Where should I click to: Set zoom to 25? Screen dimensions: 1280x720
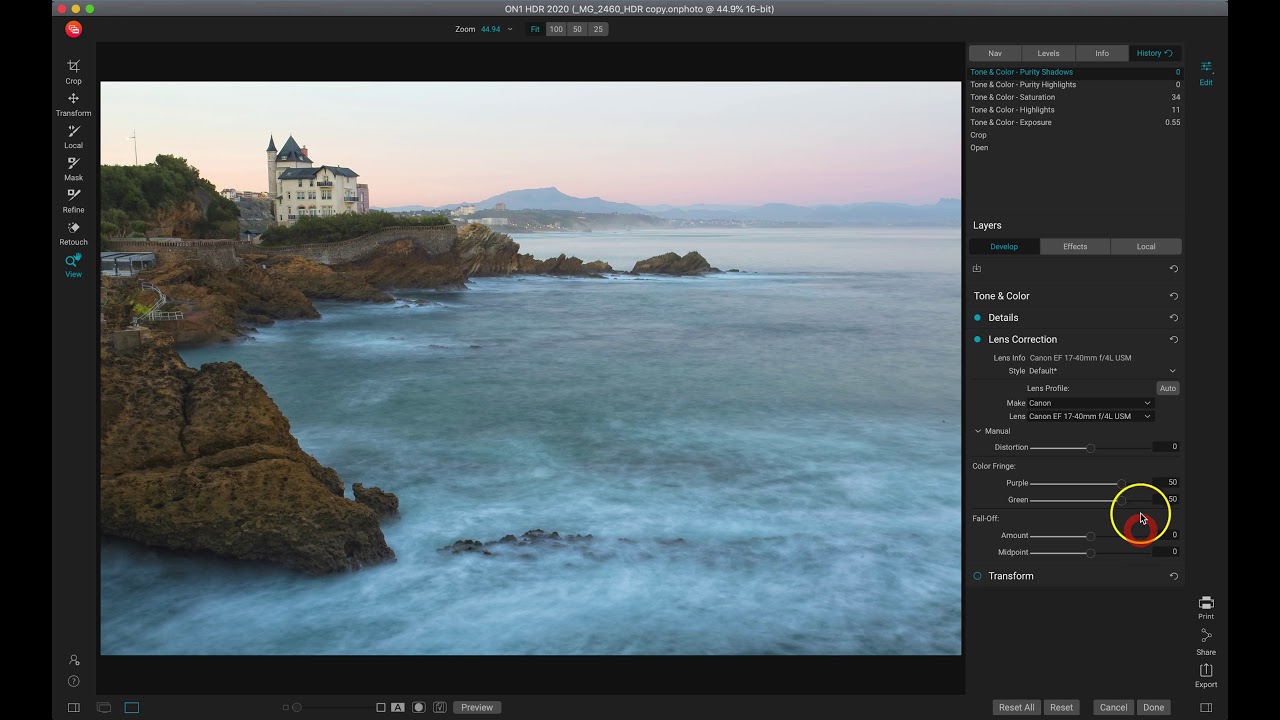click(x=598, y=29)
